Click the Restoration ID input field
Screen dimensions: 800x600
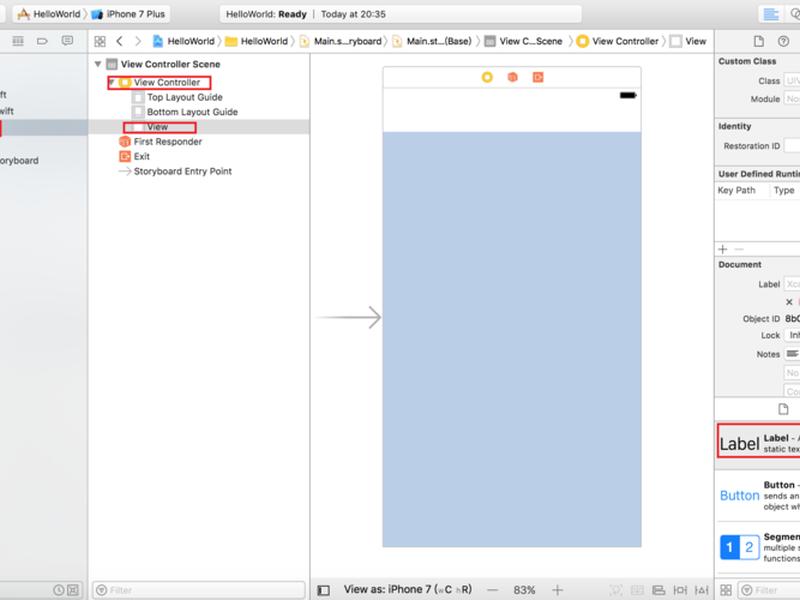click(x=792, y=146)
